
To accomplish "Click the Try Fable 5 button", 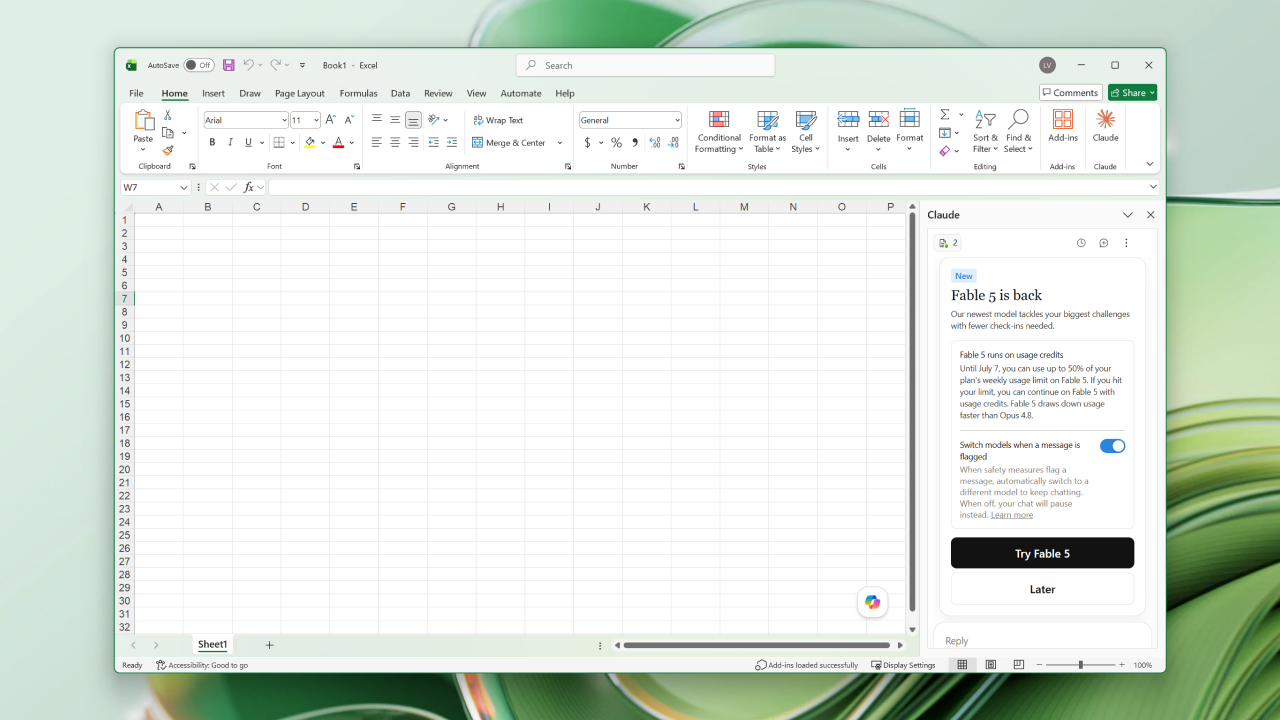I will [1042, 553].
